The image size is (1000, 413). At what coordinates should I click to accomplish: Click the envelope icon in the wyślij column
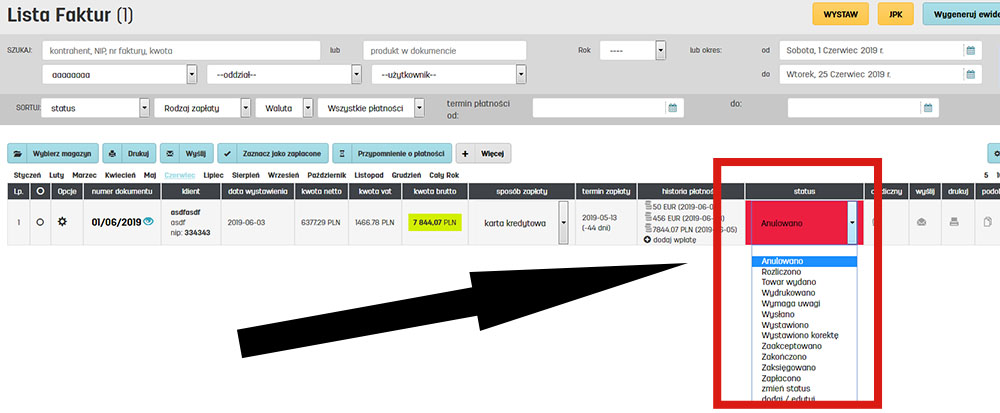(922, 222)
